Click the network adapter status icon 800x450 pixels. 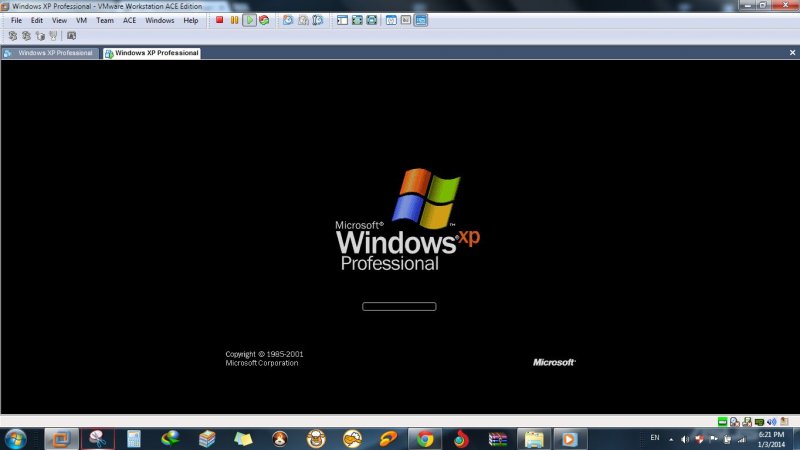[759, 421]
